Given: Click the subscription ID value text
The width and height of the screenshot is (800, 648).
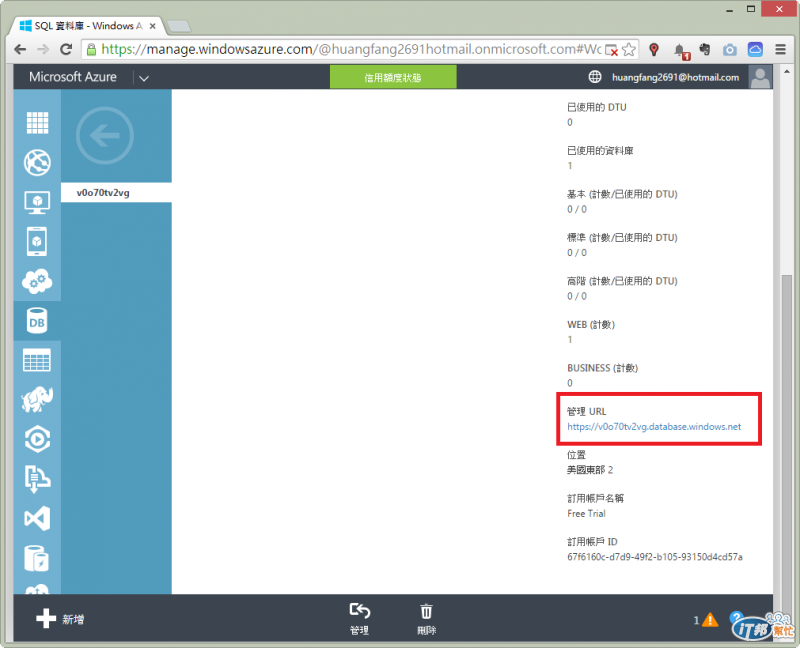Looking at the screenshot, I should click(655, 557).
